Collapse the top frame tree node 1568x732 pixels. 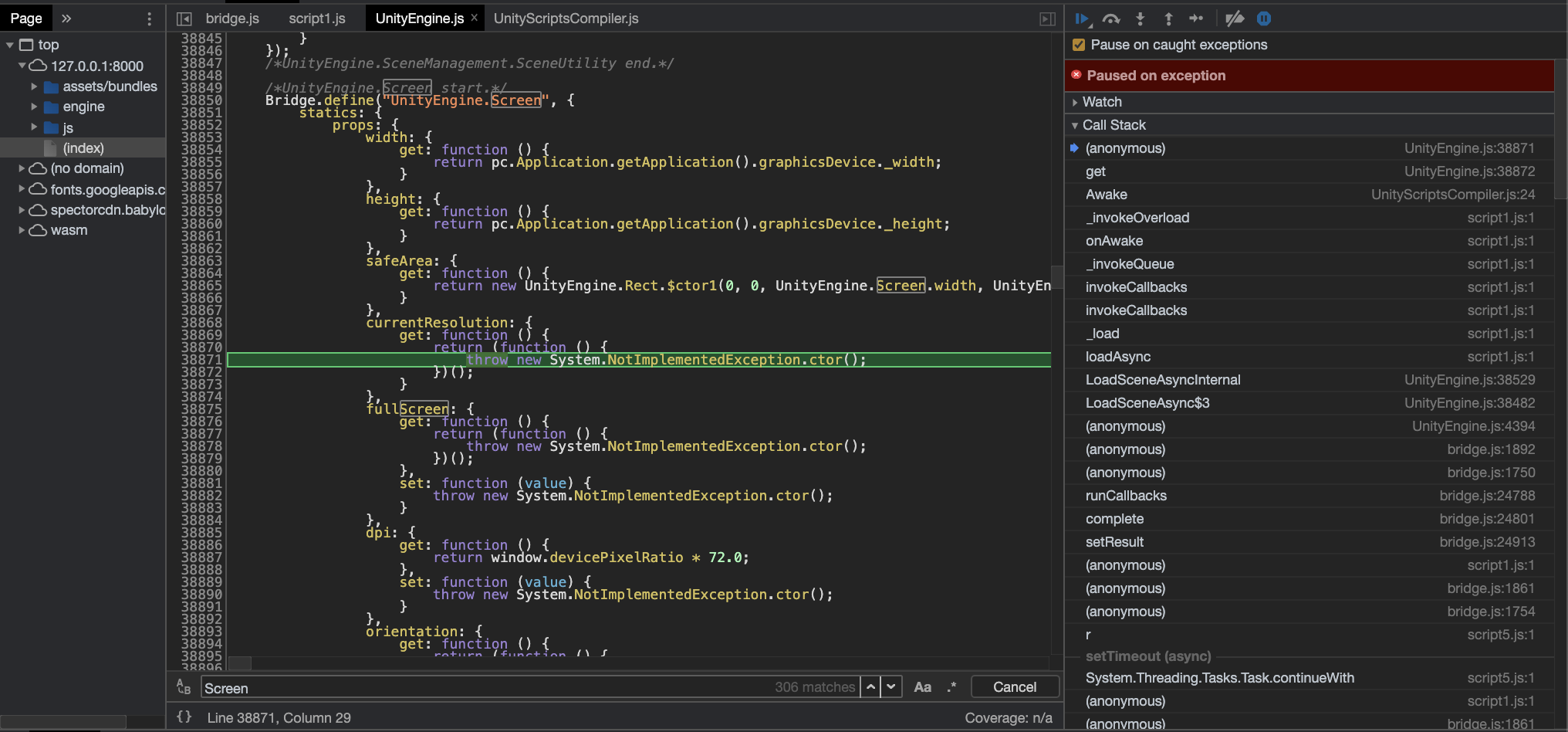10,46
